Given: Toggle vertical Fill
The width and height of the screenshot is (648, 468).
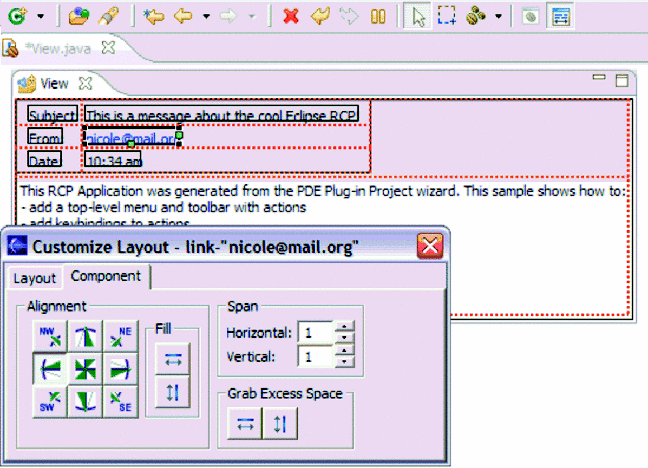Looking at the screenshot, I should [171, 392].
